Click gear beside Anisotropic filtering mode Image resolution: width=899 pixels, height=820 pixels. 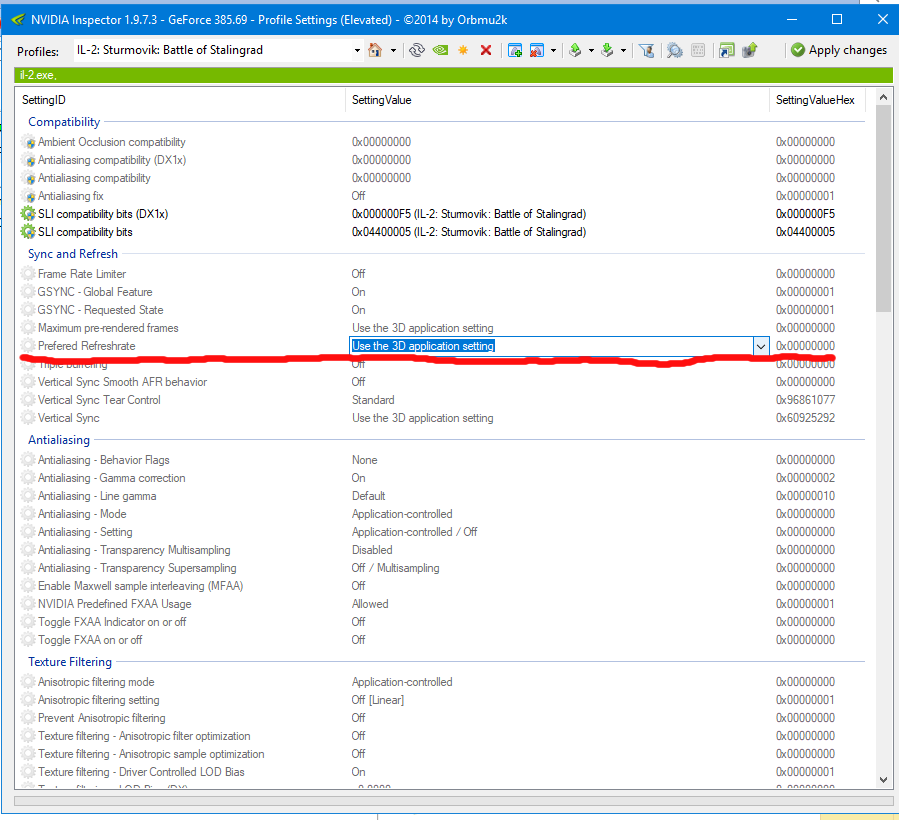point(28,682)
